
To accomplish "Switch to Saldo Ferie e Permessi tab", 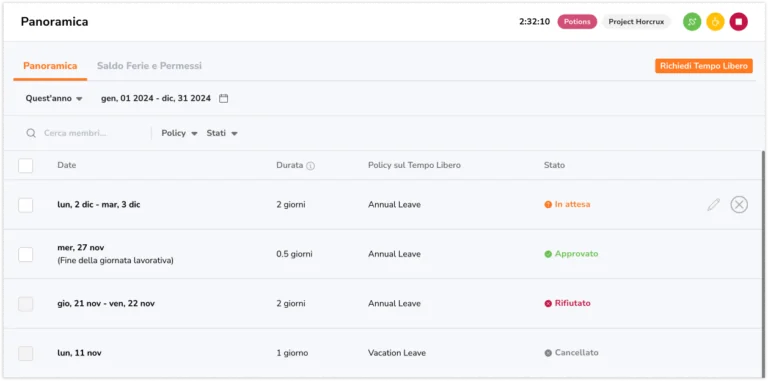I will click(x=149, y=66).
